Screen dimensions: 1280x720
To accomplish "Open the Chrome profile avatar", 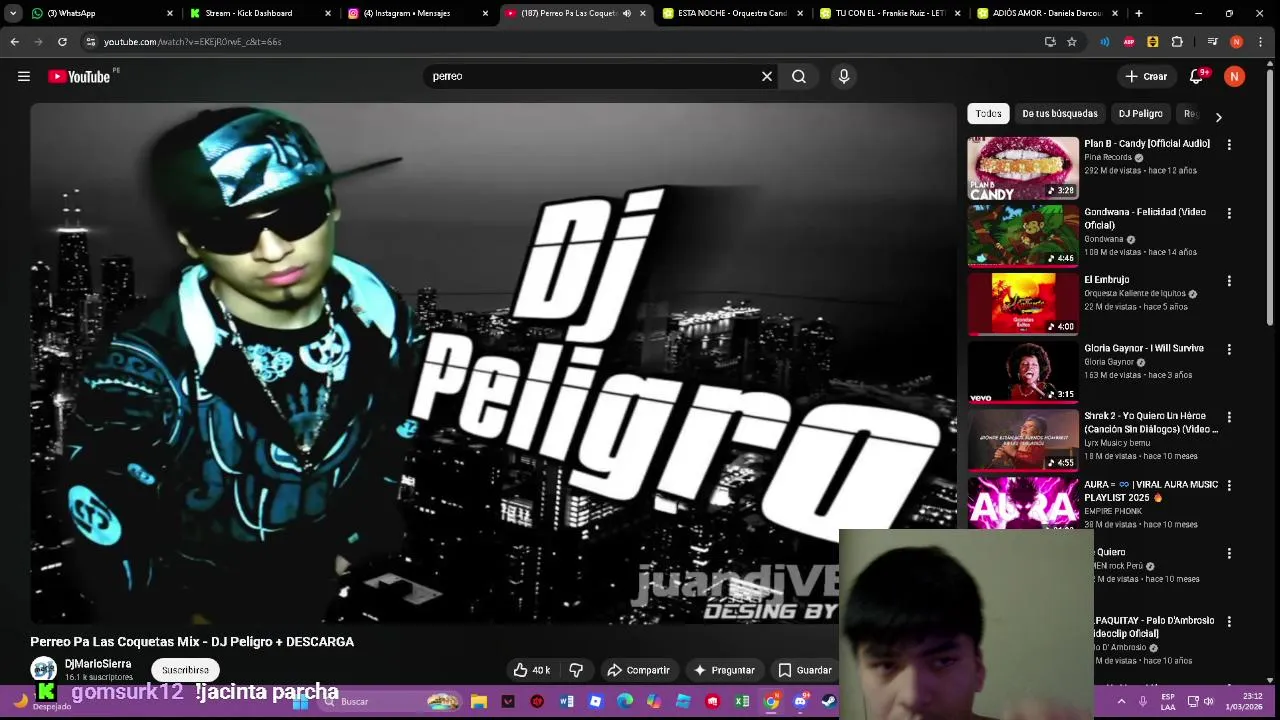I will tap(1236, 42).
